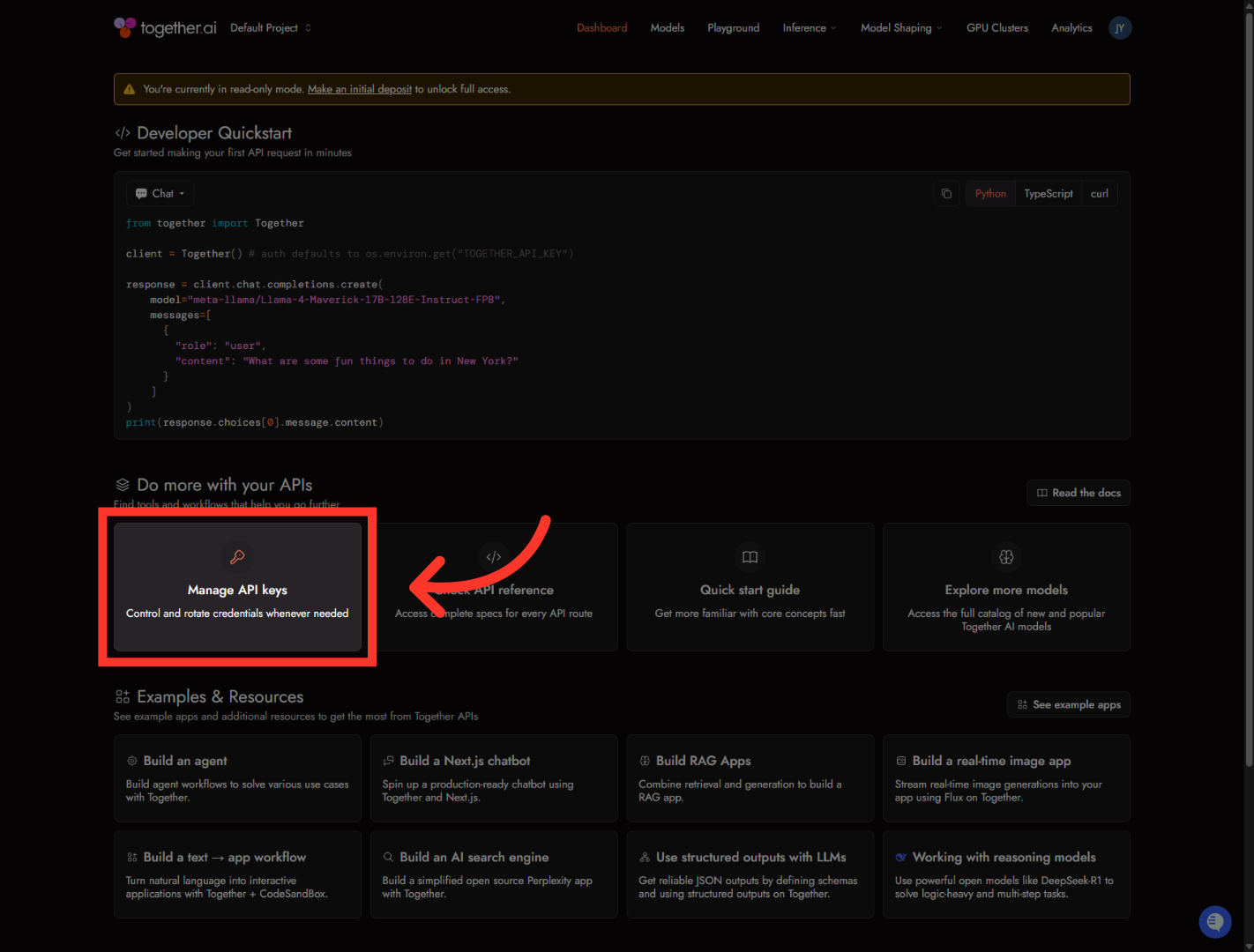1254x952 pixels.
Task: Click icon on 'Build RAG Apps' card
Action: click(645, 761)
